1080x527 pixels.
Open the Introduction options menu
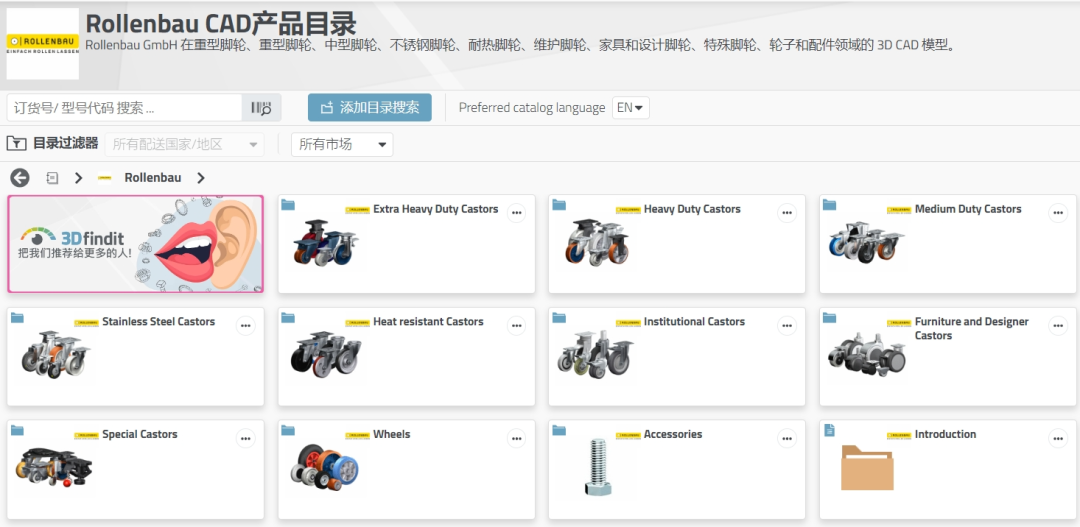1058,438
